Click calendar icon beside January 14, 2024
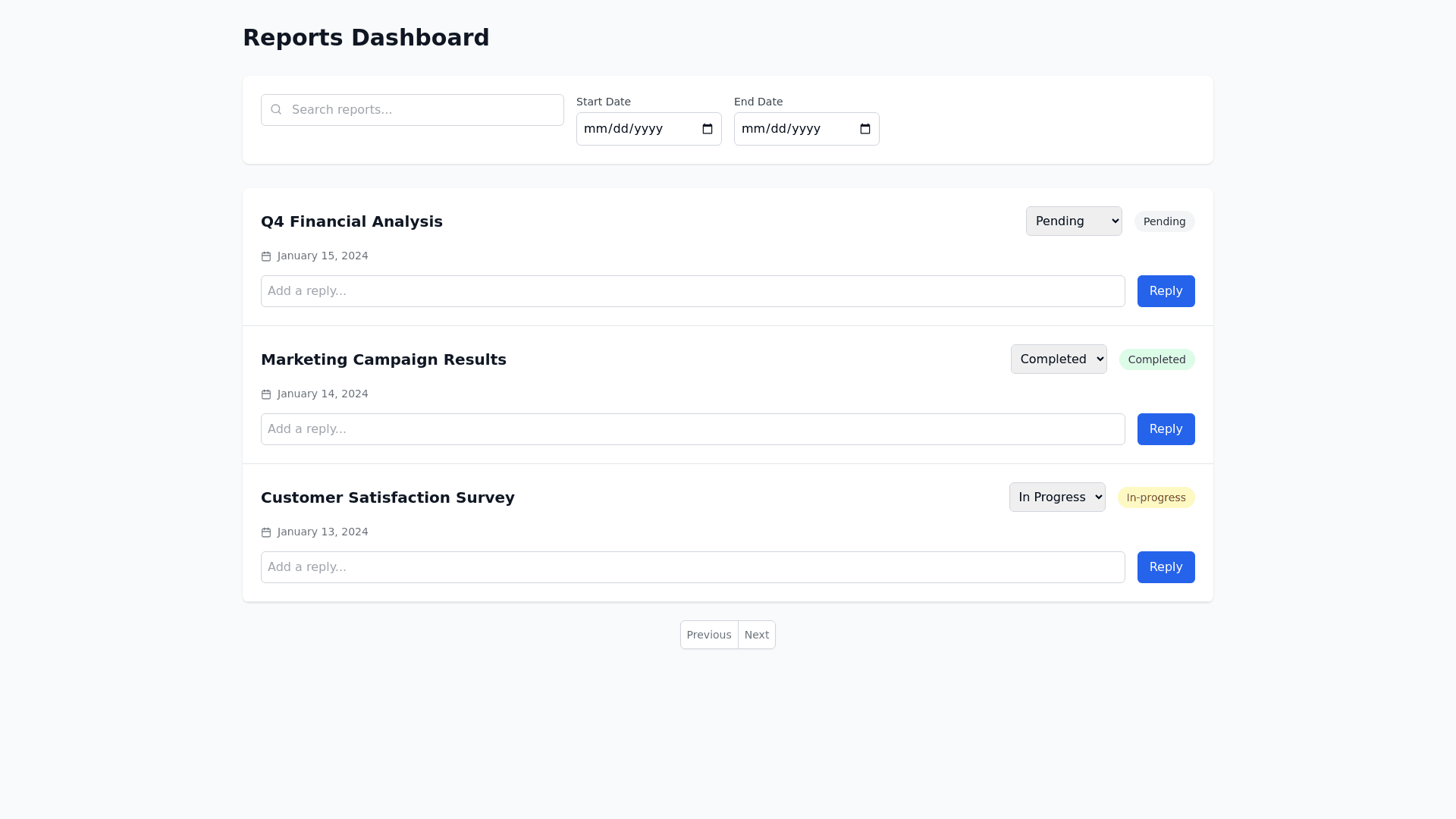This screenshot has height=819, width=1456. click(266, 394)
